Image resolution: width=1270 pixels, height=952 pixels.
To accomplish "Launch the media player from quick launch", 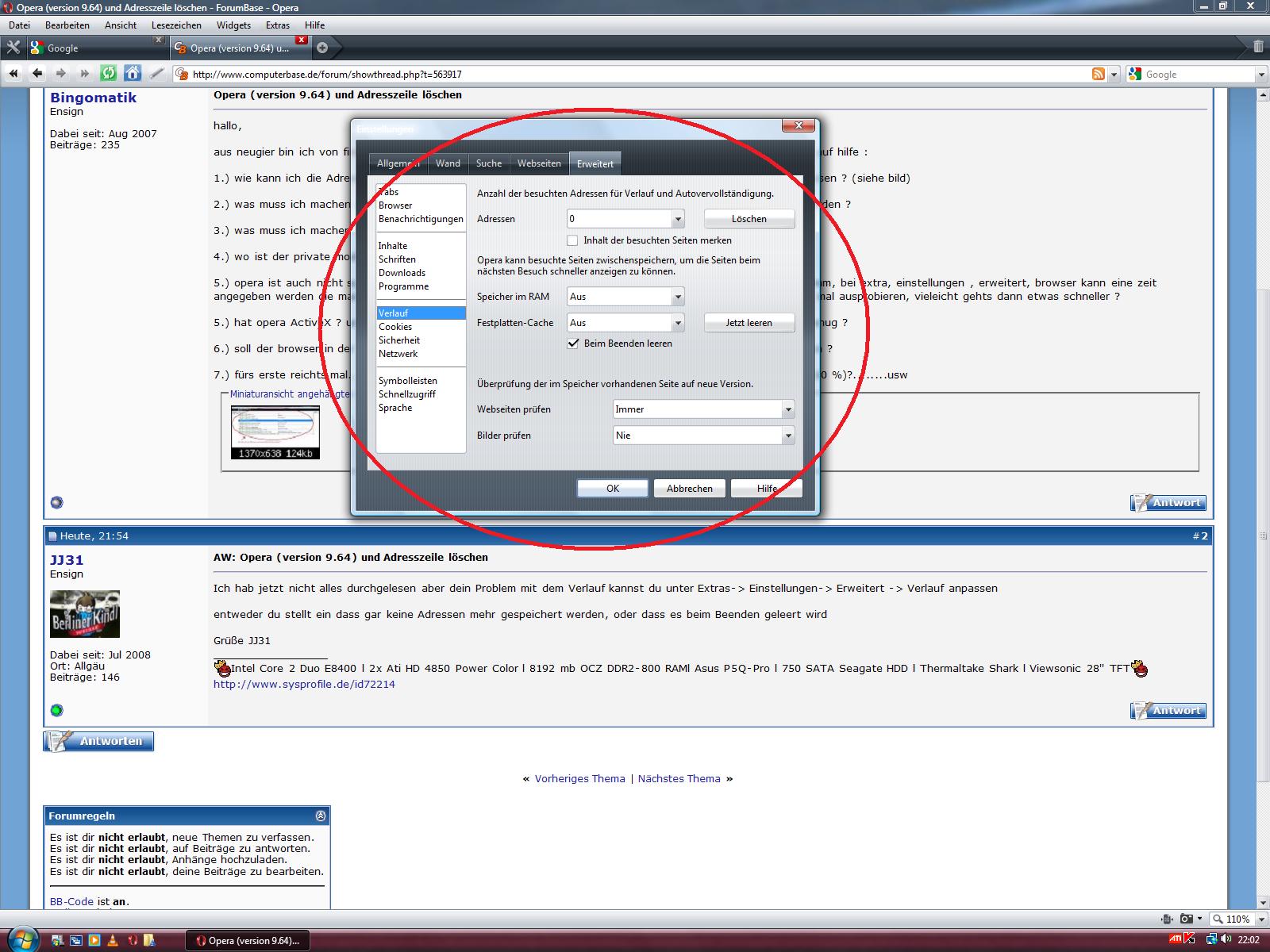I will click(94, 941).
